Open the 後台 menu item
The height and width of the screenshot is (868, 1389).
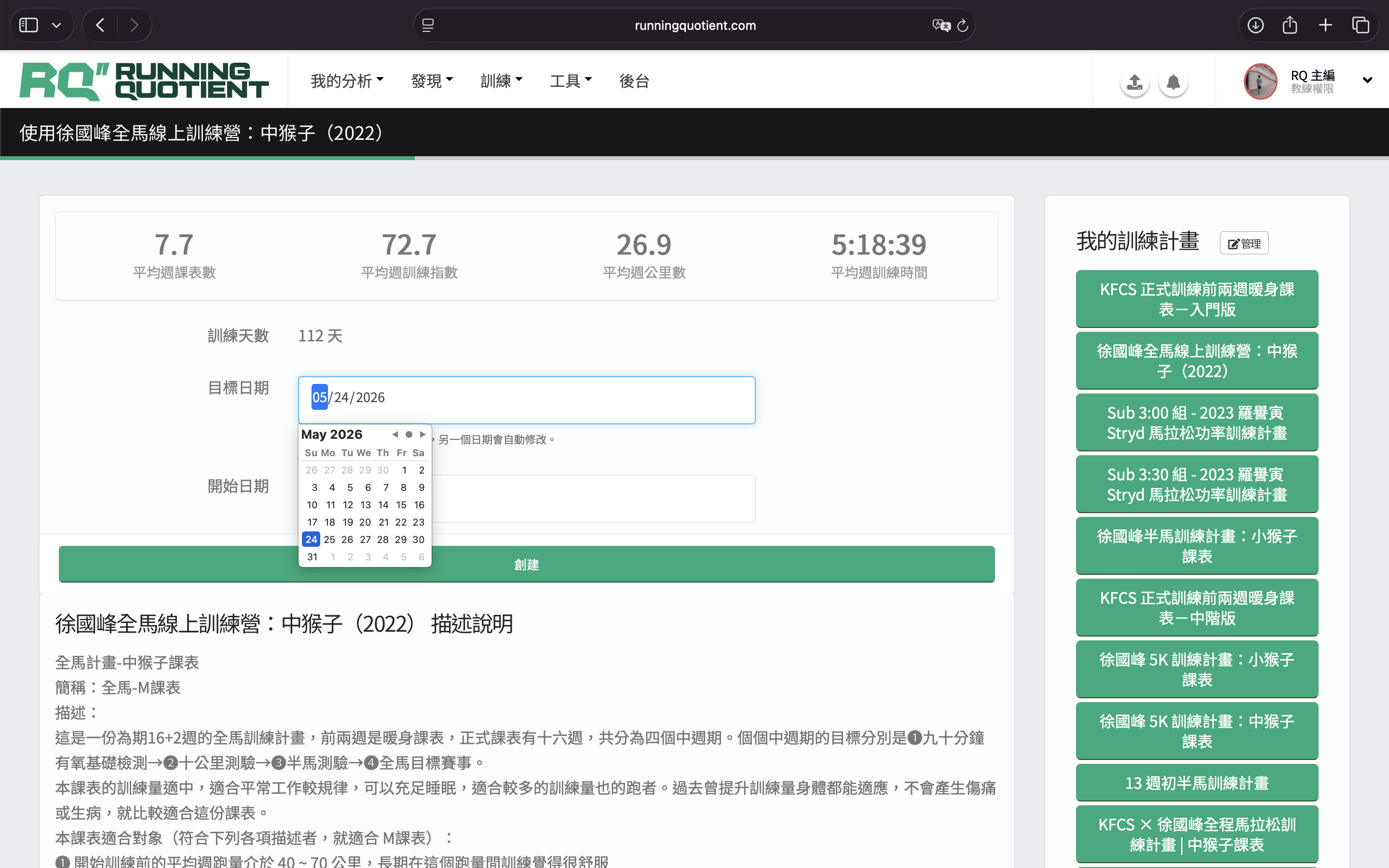click(x=634, y=81)
